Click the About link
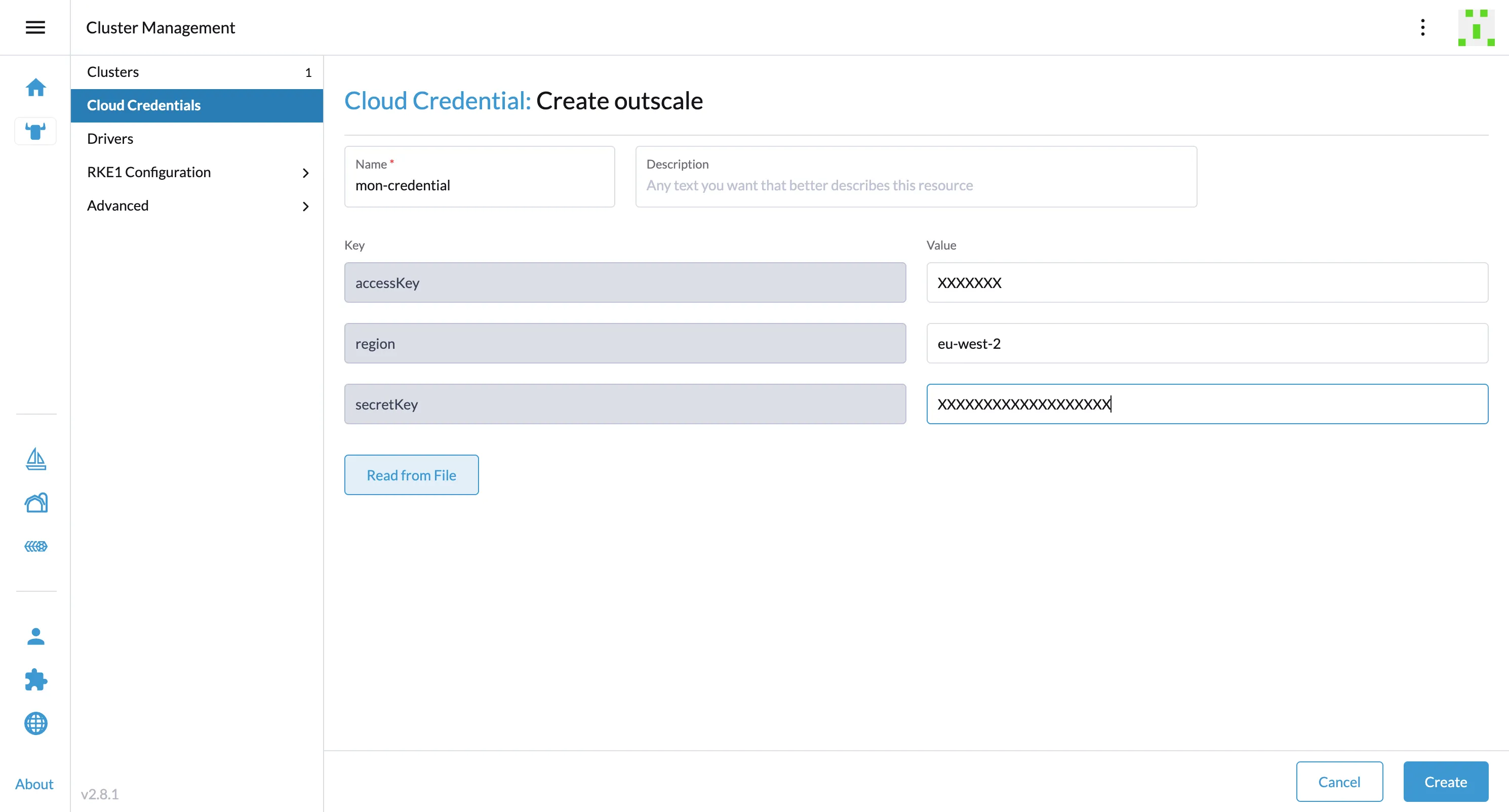The height and width of the screenshot is (812, 1509). pos(34,784)
